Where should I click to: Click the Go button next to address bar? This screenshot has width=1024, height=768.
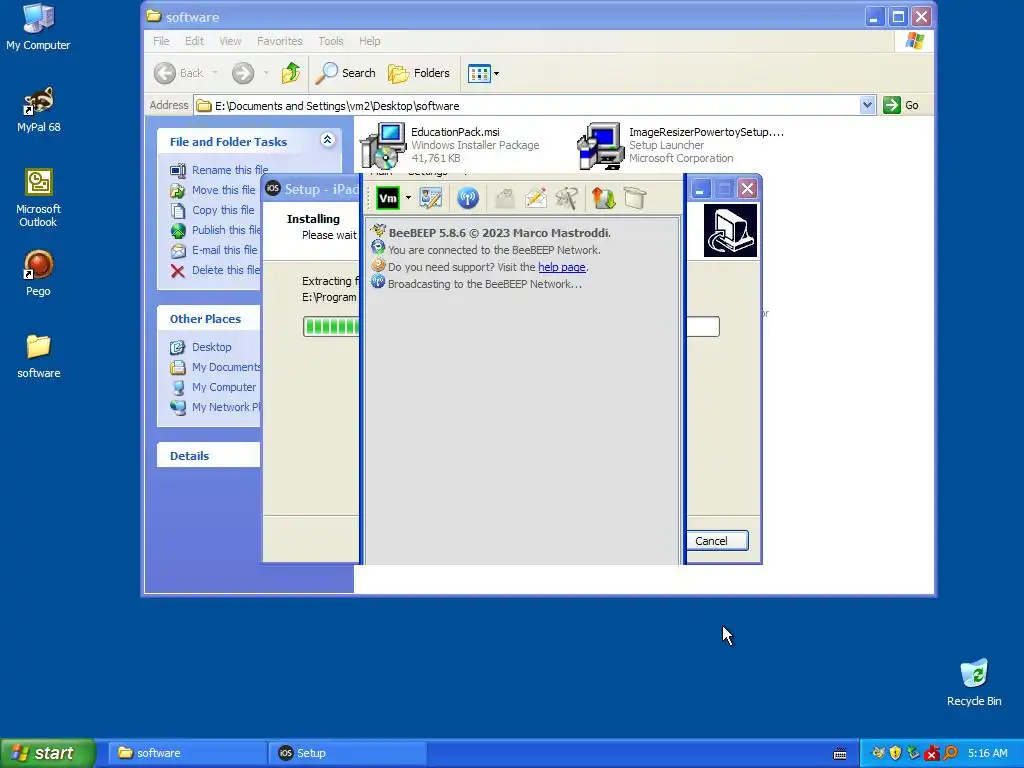click(x=901, y=105)
